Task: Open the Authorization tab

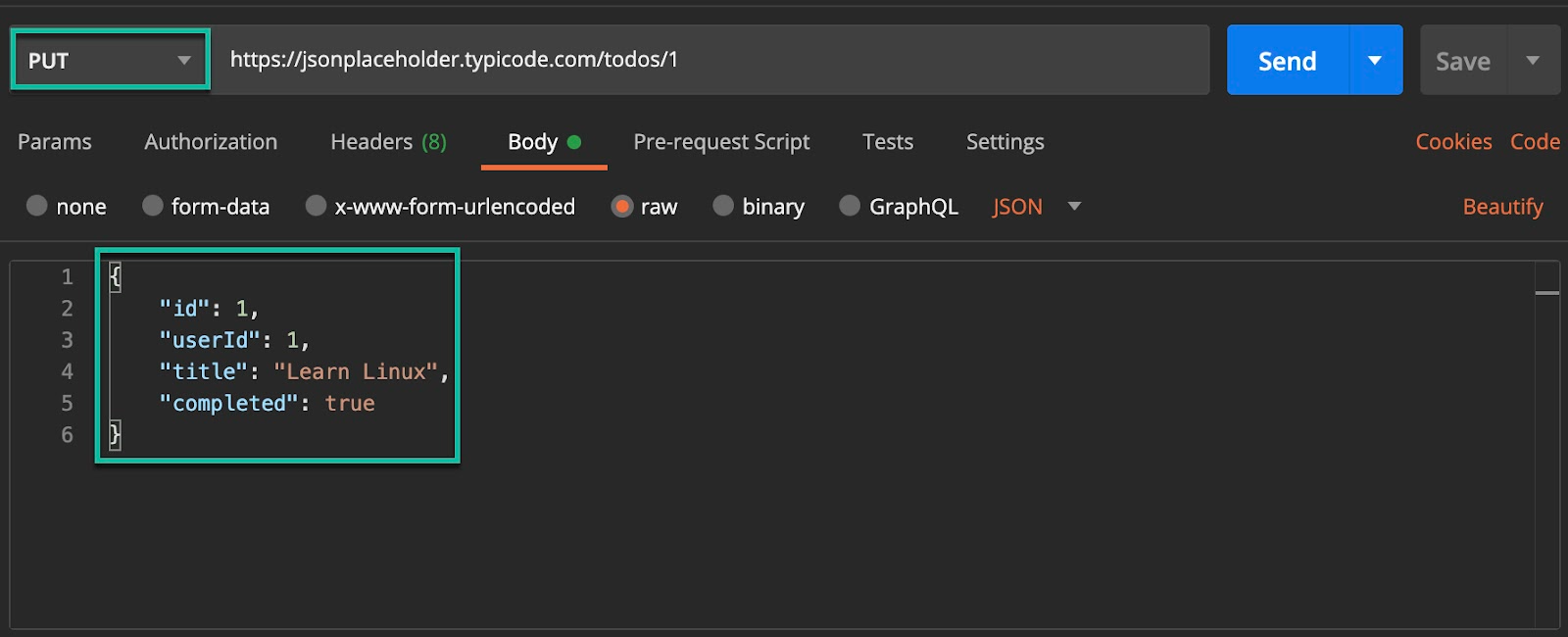Action: (211, 142)
